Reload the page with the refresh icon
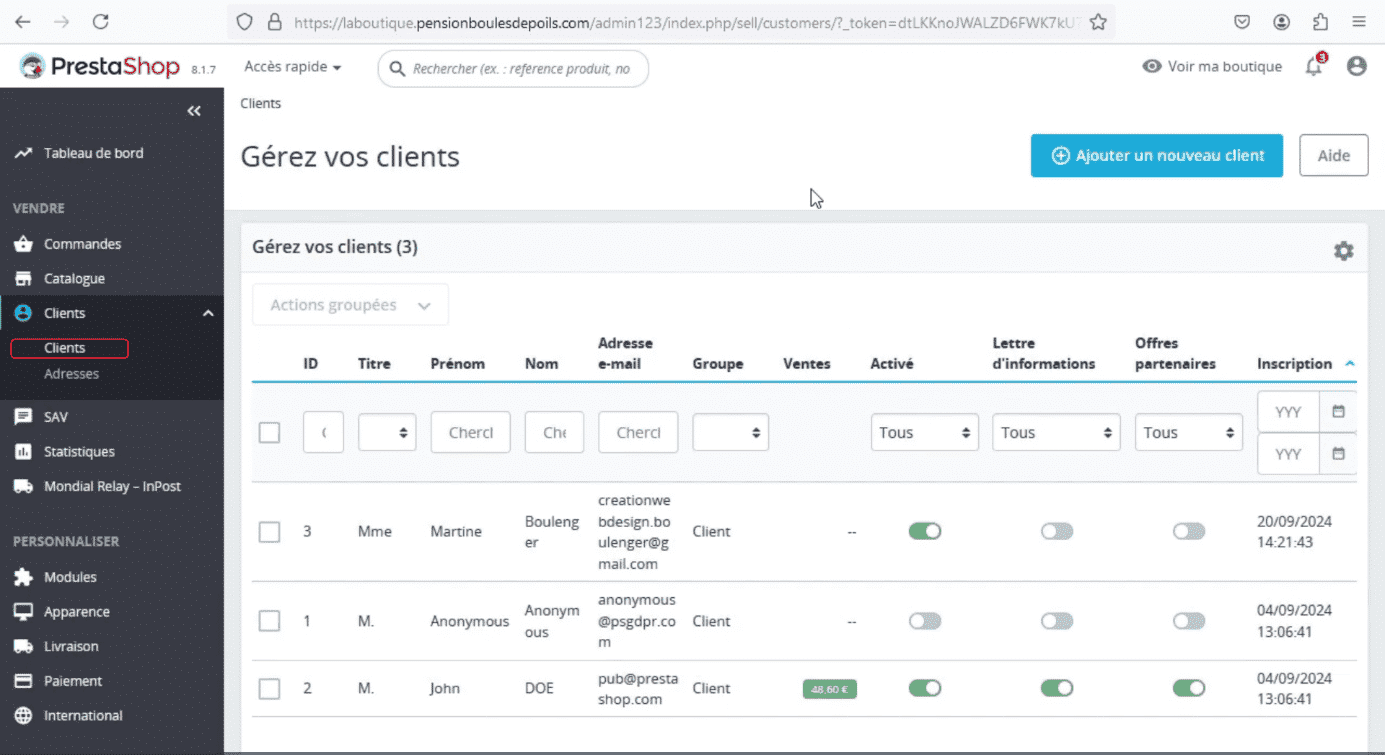Screen dimensions: 1385x755 [x=100, y=21]
